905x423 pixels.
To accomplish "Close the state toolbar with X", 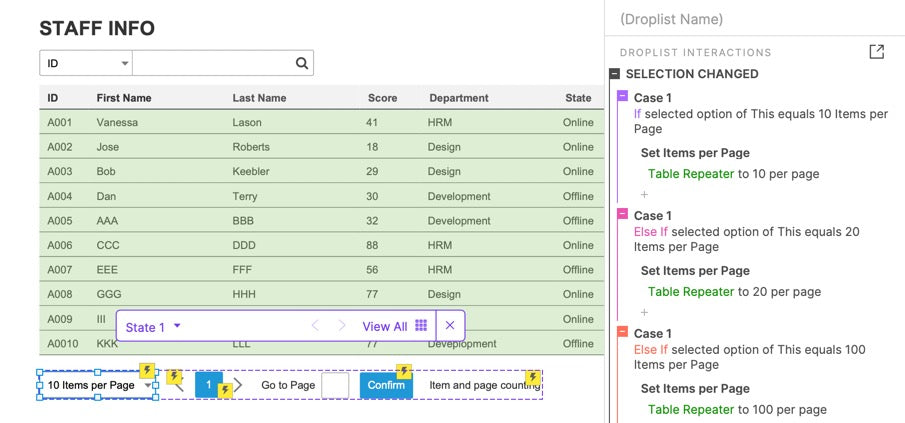I will pyautogui.click(x=450, y=325).
